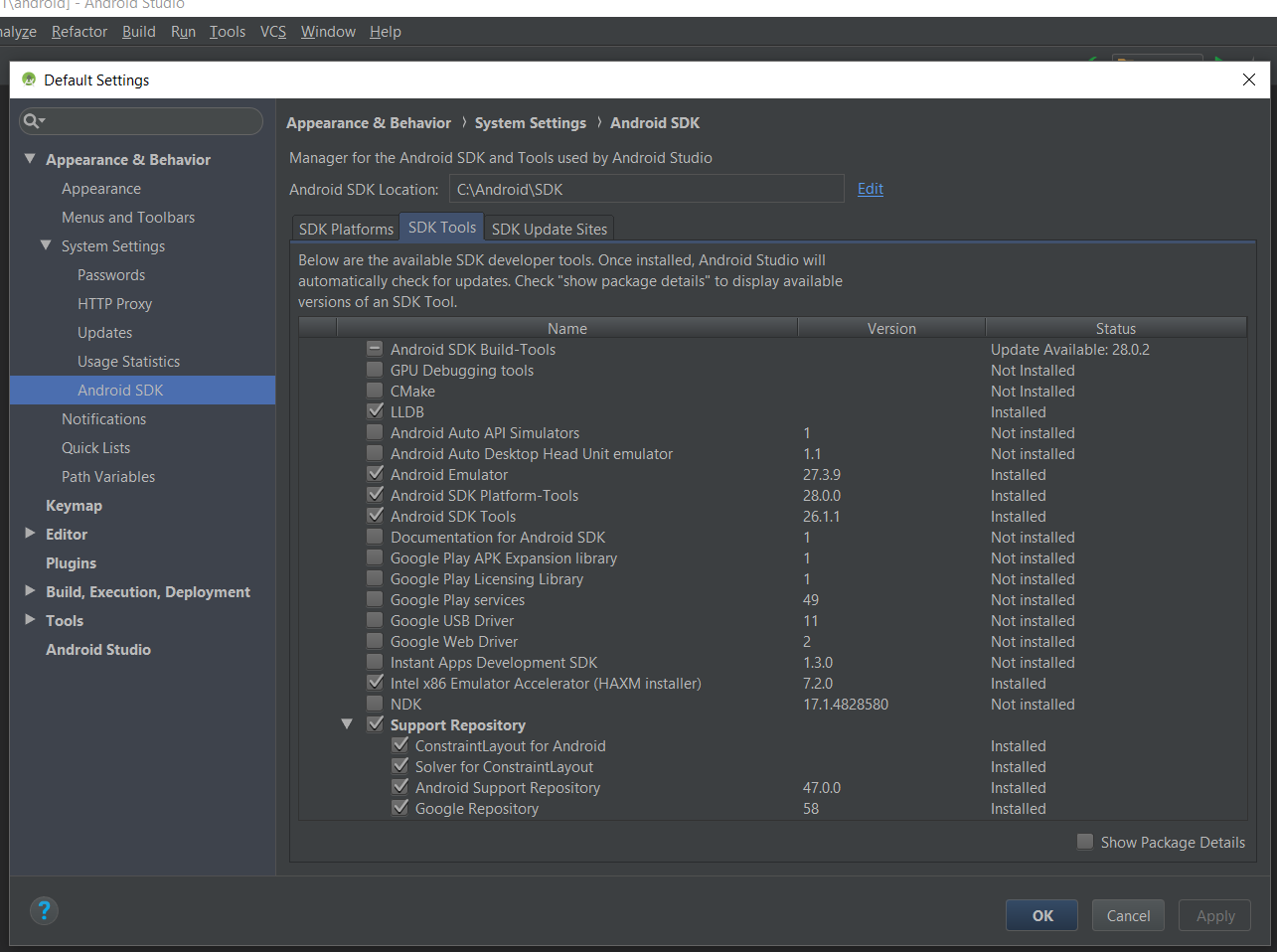Uncheck Android Emulator checkbox
Viewport: 1277px width, 952px height.
(x=375, y=474)
